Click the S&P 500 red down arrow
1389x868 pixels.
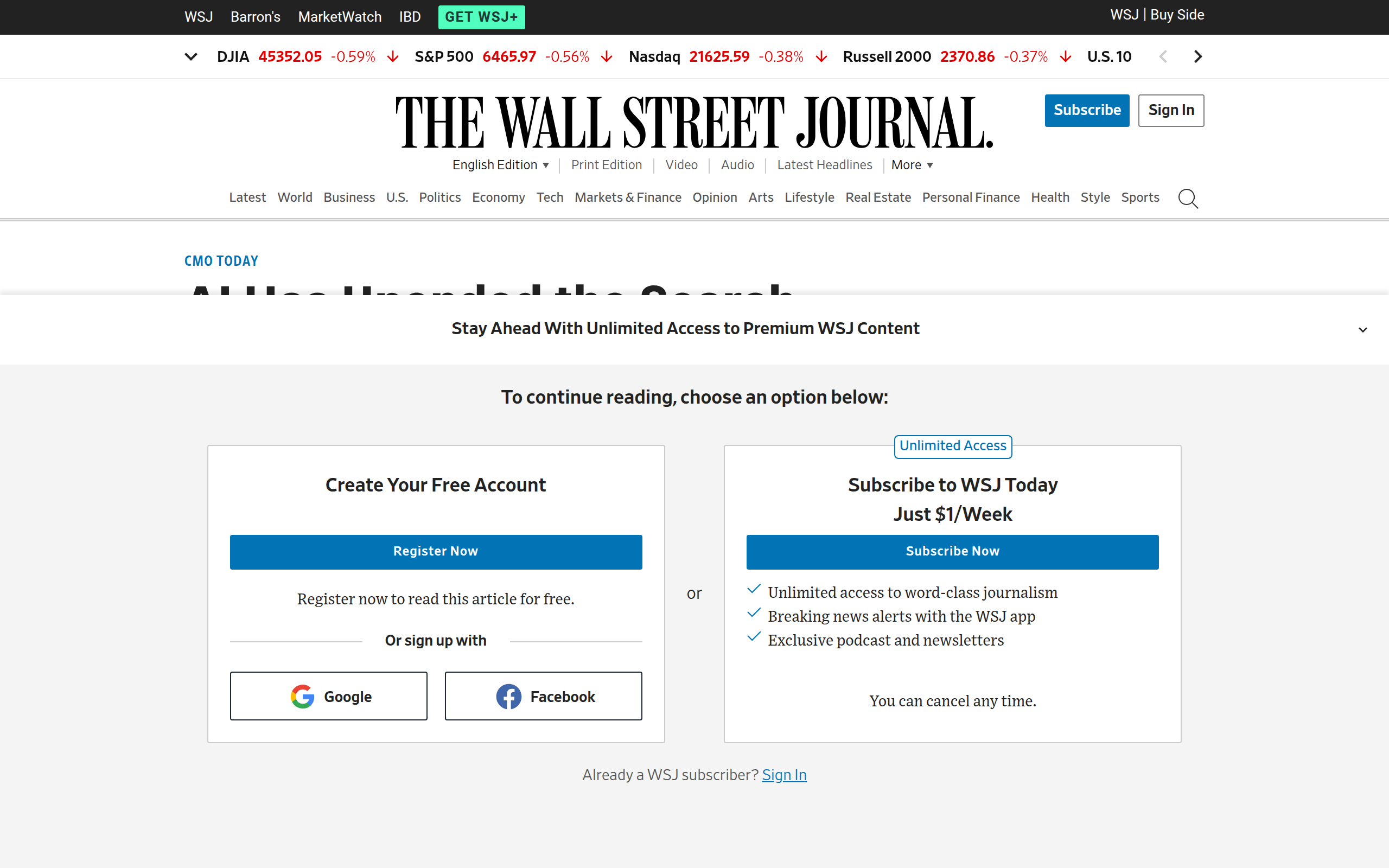(606, 57)
